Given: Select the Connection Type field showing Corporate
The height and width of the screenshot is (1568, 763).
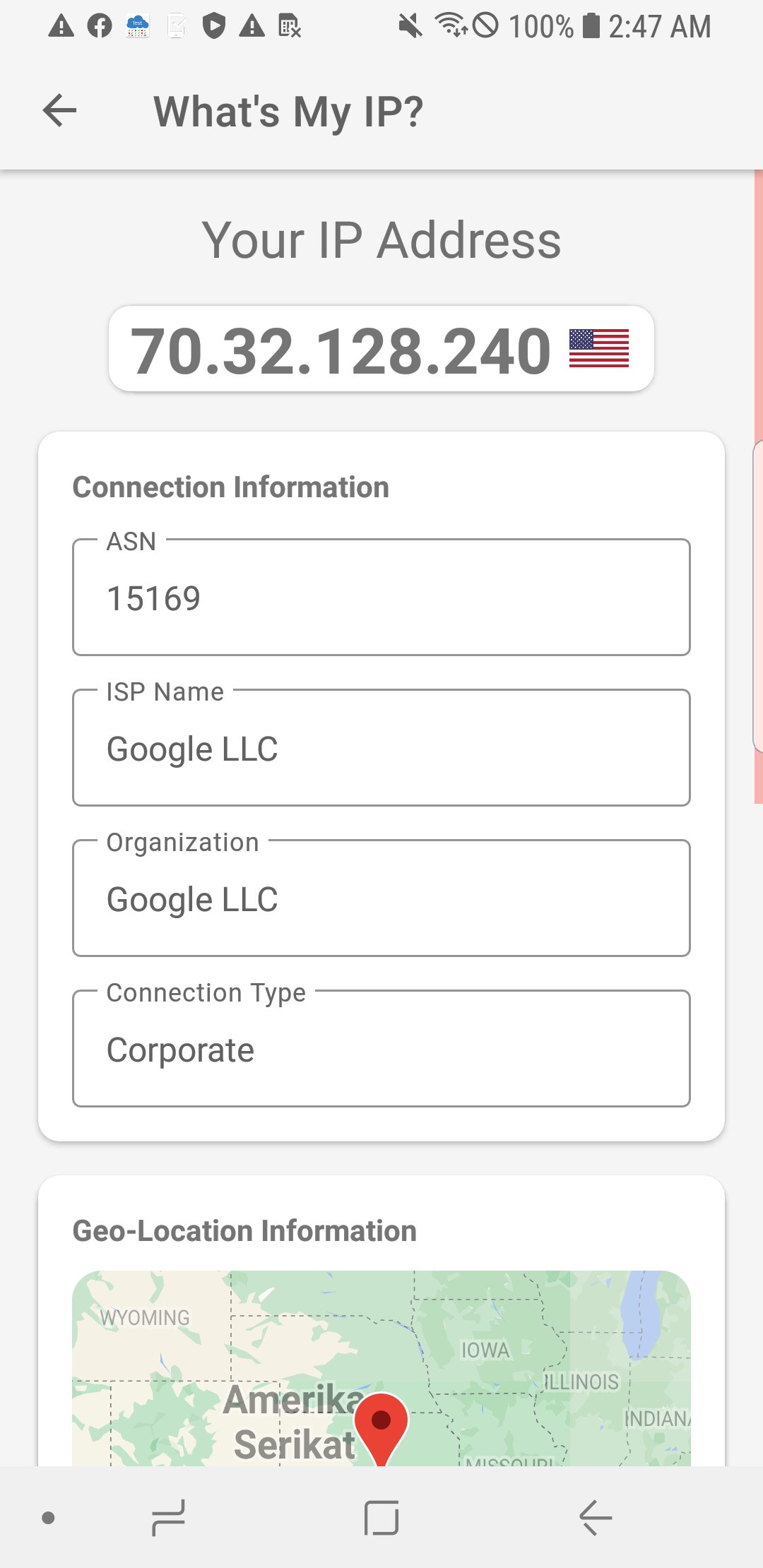Looking at the screenshot, I should pyautogui.click(x=381, y=1049).
